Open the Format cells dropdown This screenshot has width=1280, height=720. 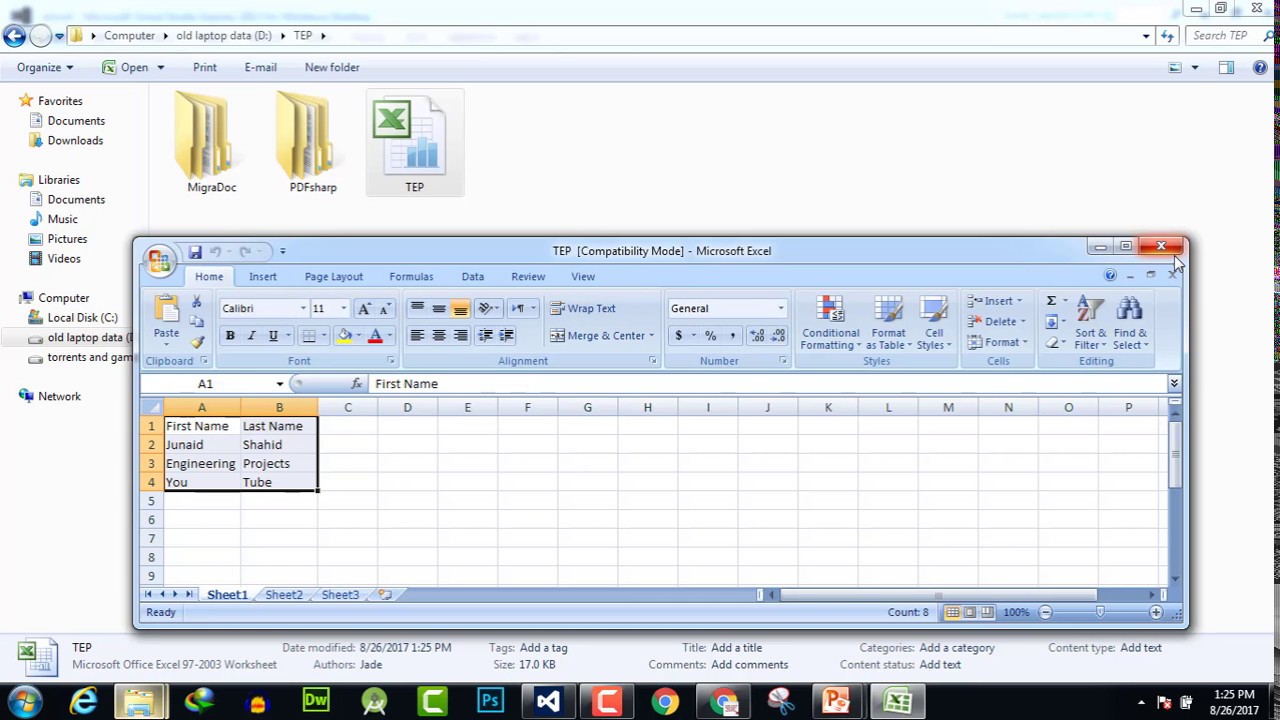[998, 343]
